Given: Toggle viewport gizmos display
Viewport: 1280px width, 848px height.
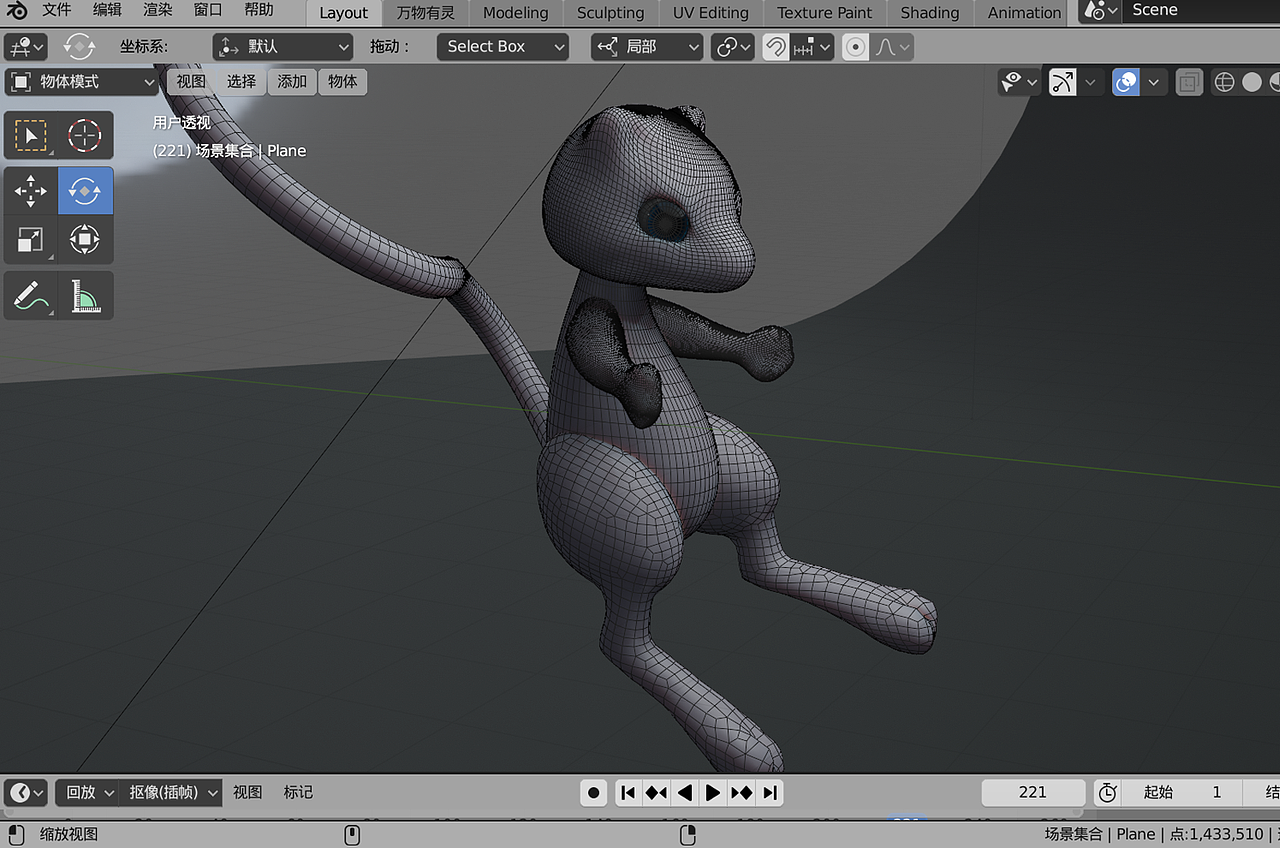Looking at the screenshot, I should (x=1062, y=82).
